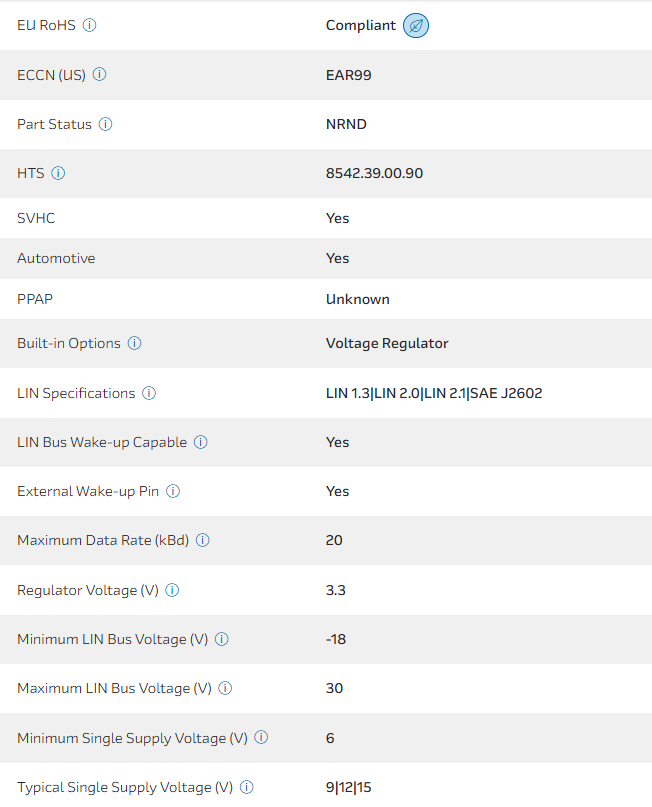This screenshot has width=652, height=807.
Task: Open LIN Specifications info icon
Action: 149,394
